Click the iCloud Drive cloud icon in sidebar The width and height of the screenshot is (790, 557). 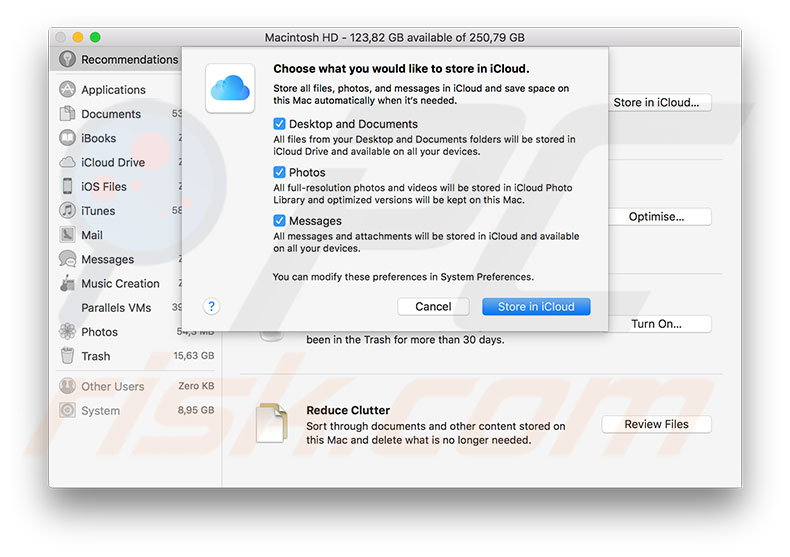click(x=67, y=162)
